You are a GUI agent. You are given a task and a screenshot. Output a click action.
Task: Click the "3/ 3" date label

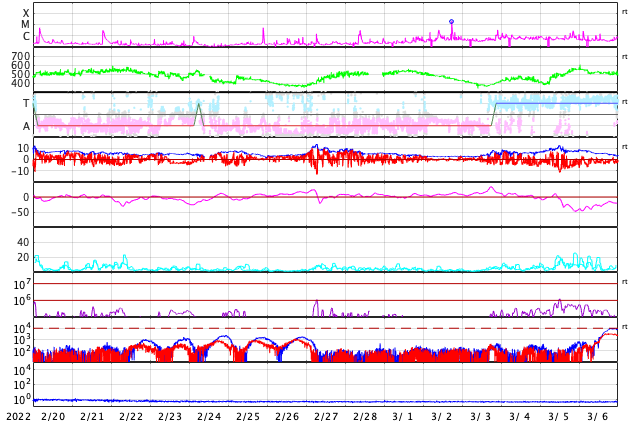pyautogui.click(x=481, y=417)
